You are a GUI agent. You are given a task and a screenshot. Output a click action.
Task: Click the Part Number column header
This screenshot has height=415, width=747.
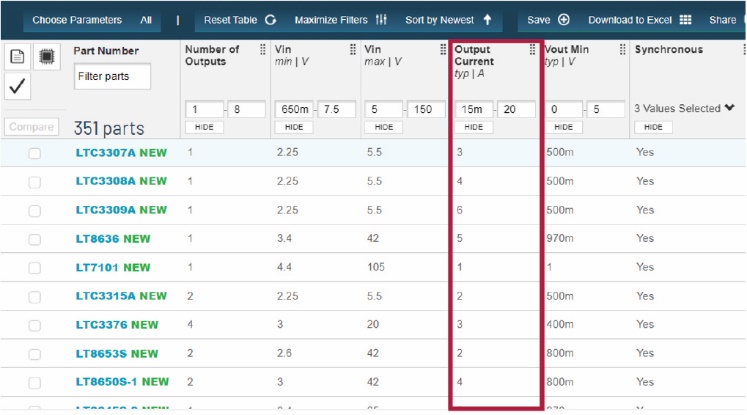pyautogui.click(x=106, y=51)
